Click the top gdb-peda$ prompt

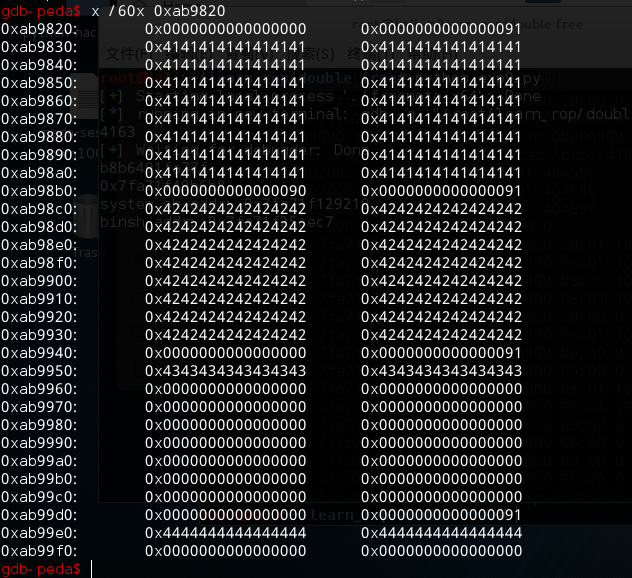point(41,11)
